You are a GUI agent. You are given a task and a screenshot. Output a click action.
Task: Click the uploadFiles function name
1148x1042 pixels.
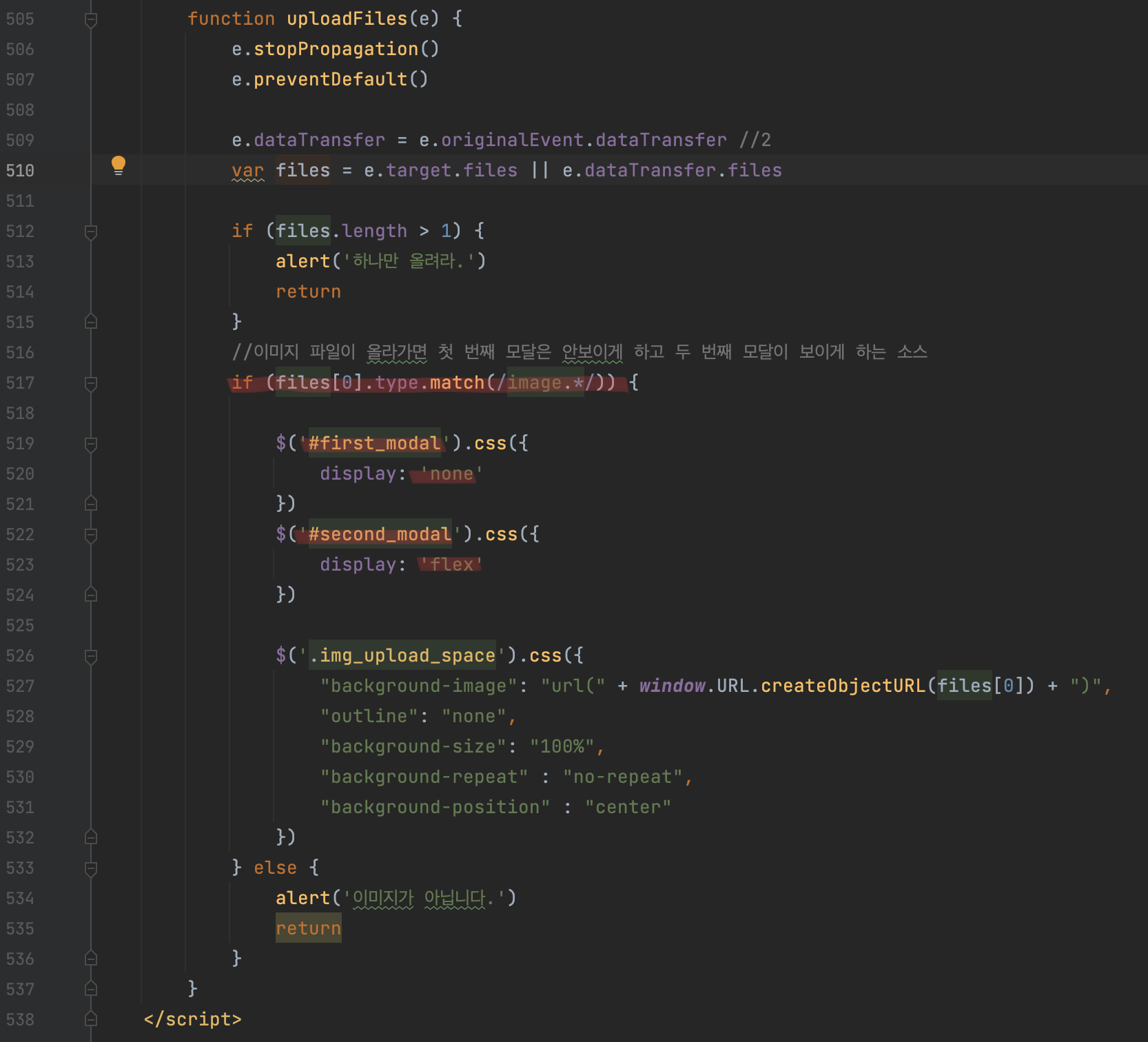[x=347, y=19]
